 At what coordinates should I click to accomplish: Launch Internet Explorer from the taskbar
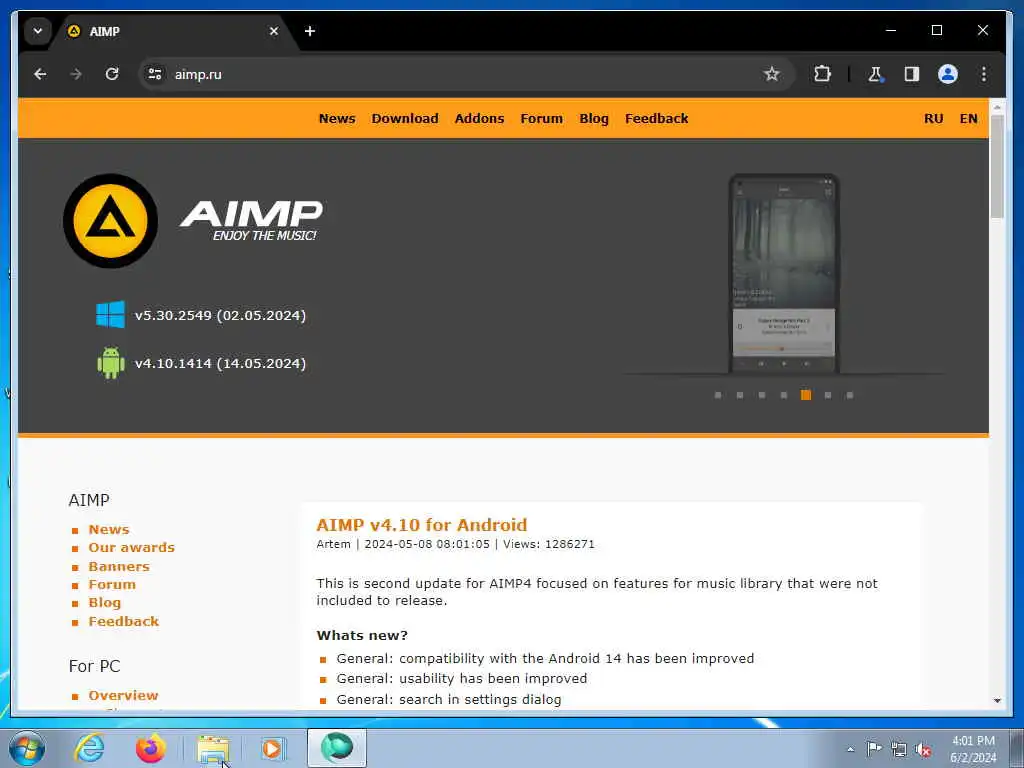pyautogui.click(x=89, y=748)
